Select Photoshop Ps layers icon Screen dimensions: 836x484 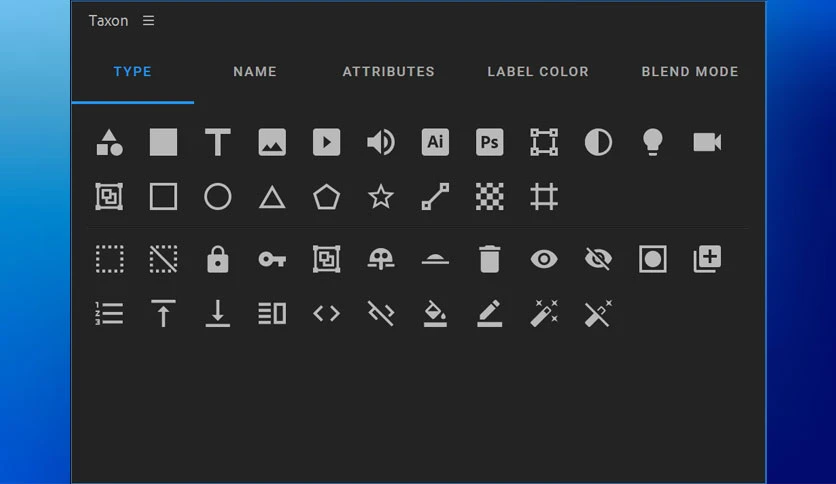(x=489, y=142)
